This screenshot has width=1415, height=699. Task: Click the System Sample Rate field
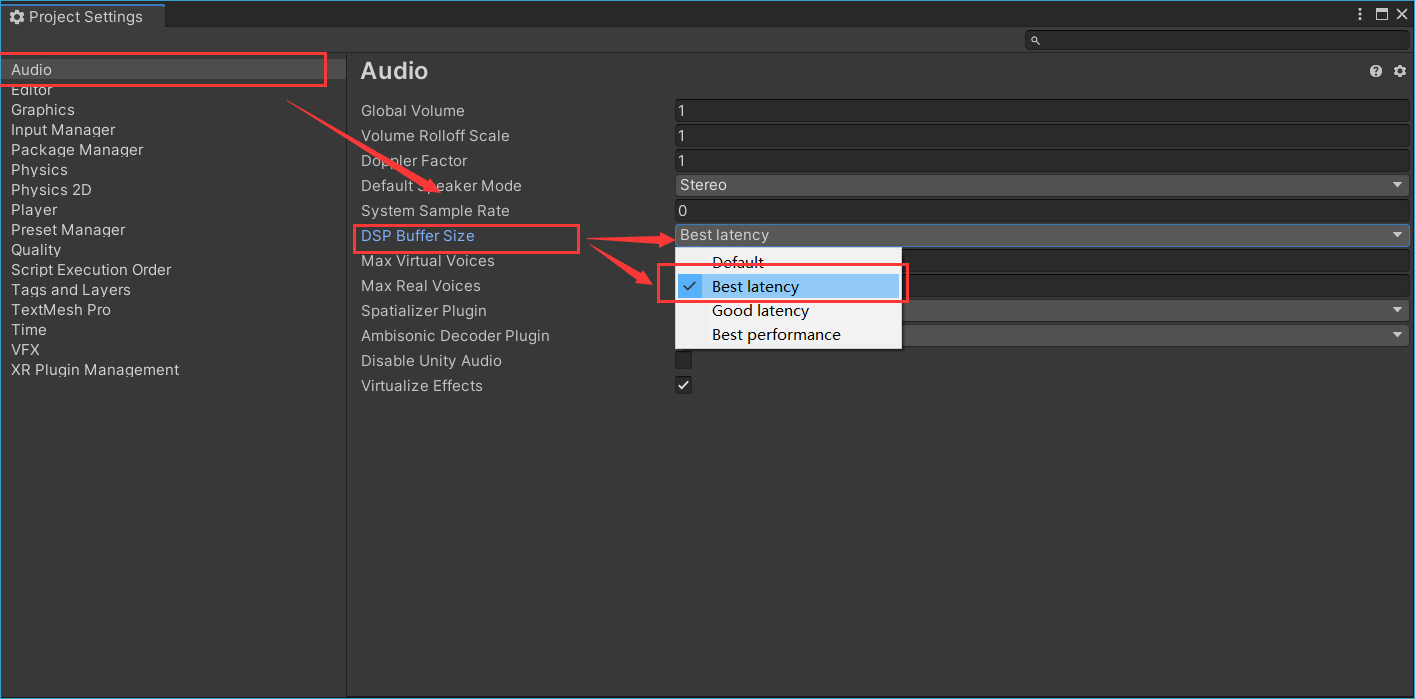click(1040, 210)
